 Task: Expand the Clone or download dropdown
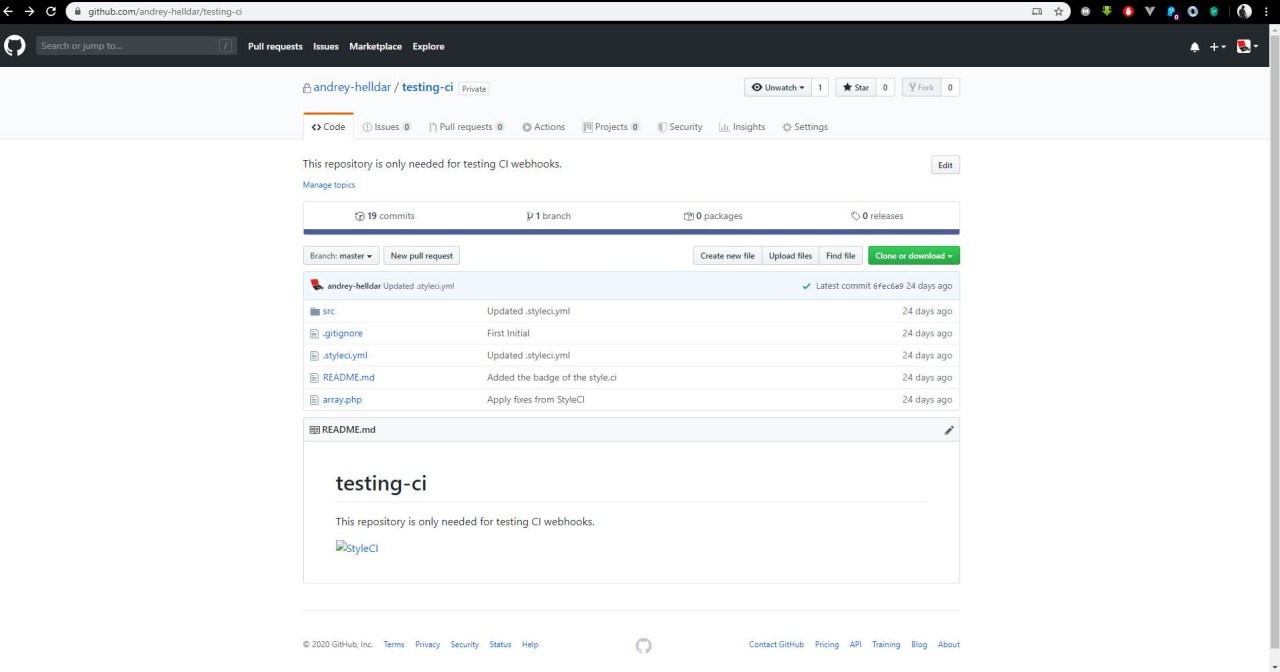point(914,256)
